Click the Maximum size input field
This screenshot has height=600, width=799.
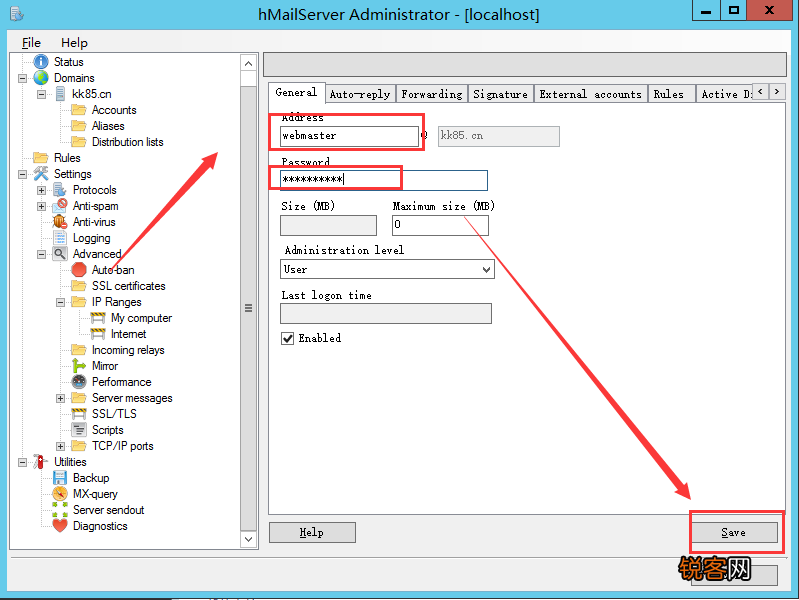pos(440,225)
